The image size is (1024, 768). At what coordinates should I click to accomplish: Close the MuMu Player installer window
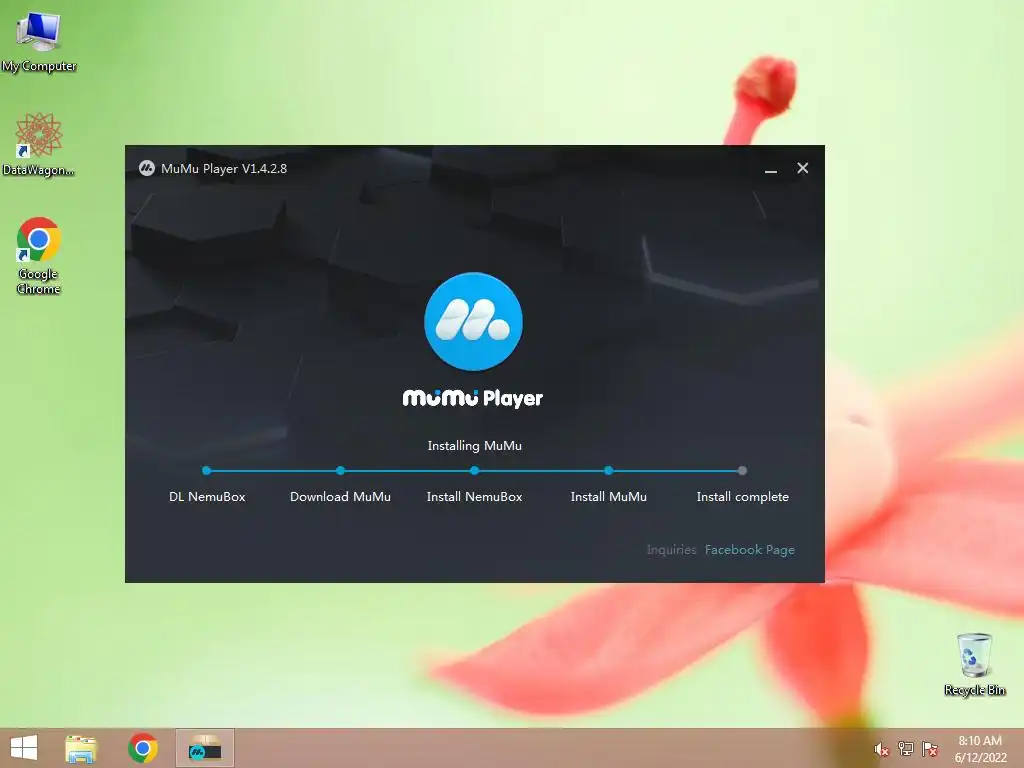[803, 168]
